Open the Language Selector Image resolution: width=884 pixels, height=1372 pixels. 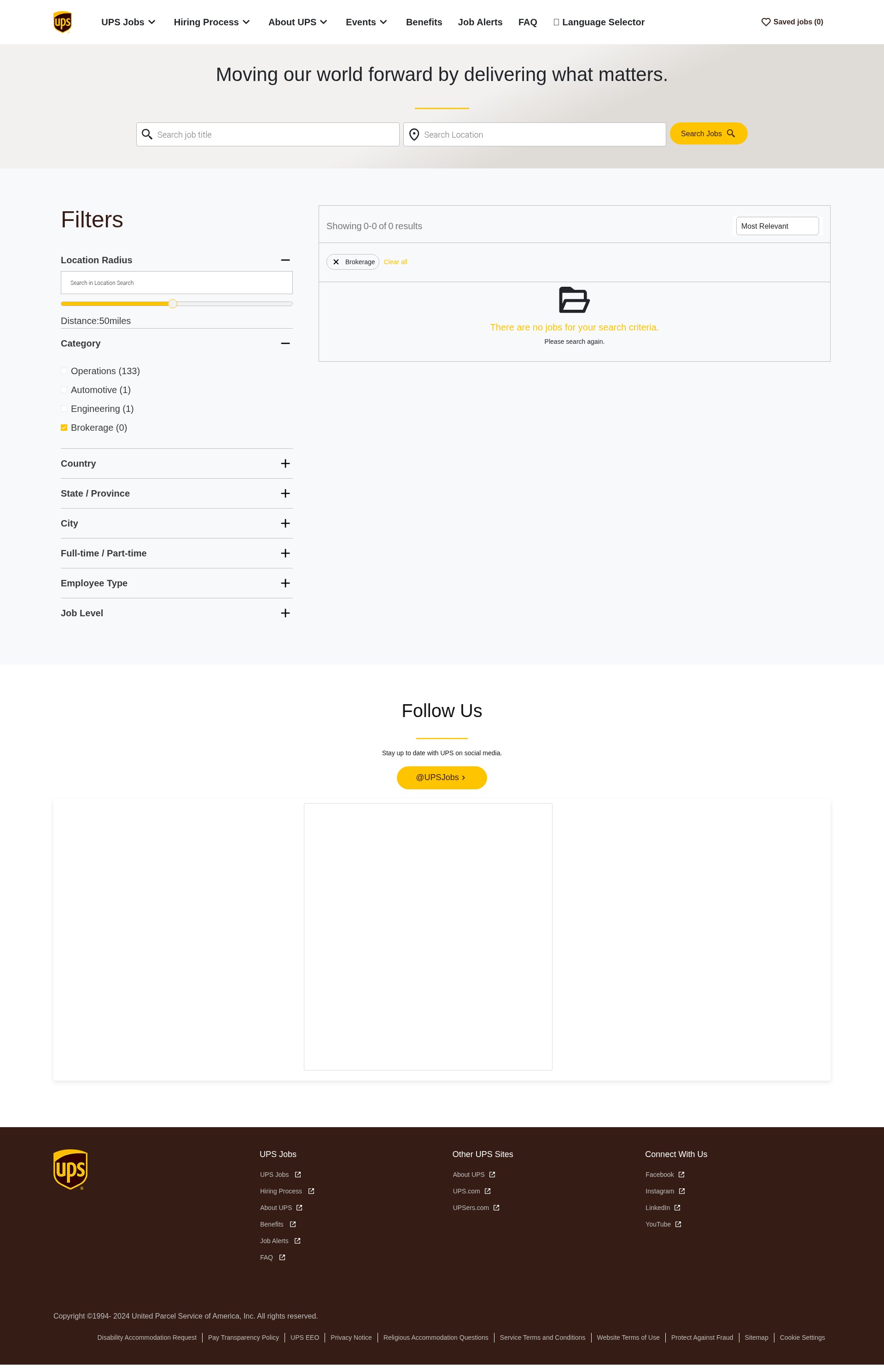pyautogui.click(x=599, y=22)
